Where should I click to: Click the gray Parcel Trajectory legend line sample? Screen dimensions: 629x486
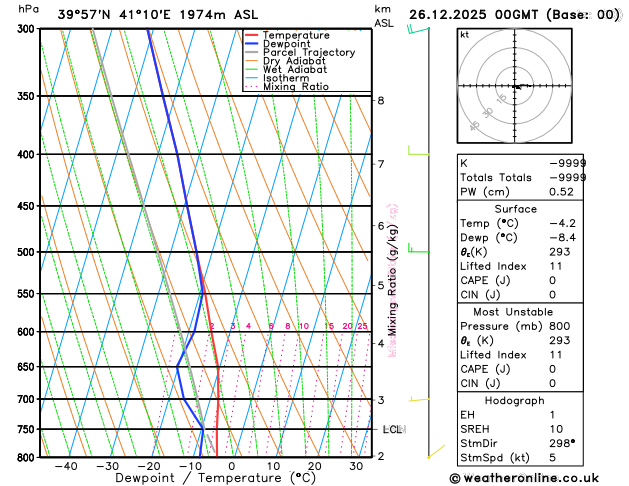click(x=252, y=53)
